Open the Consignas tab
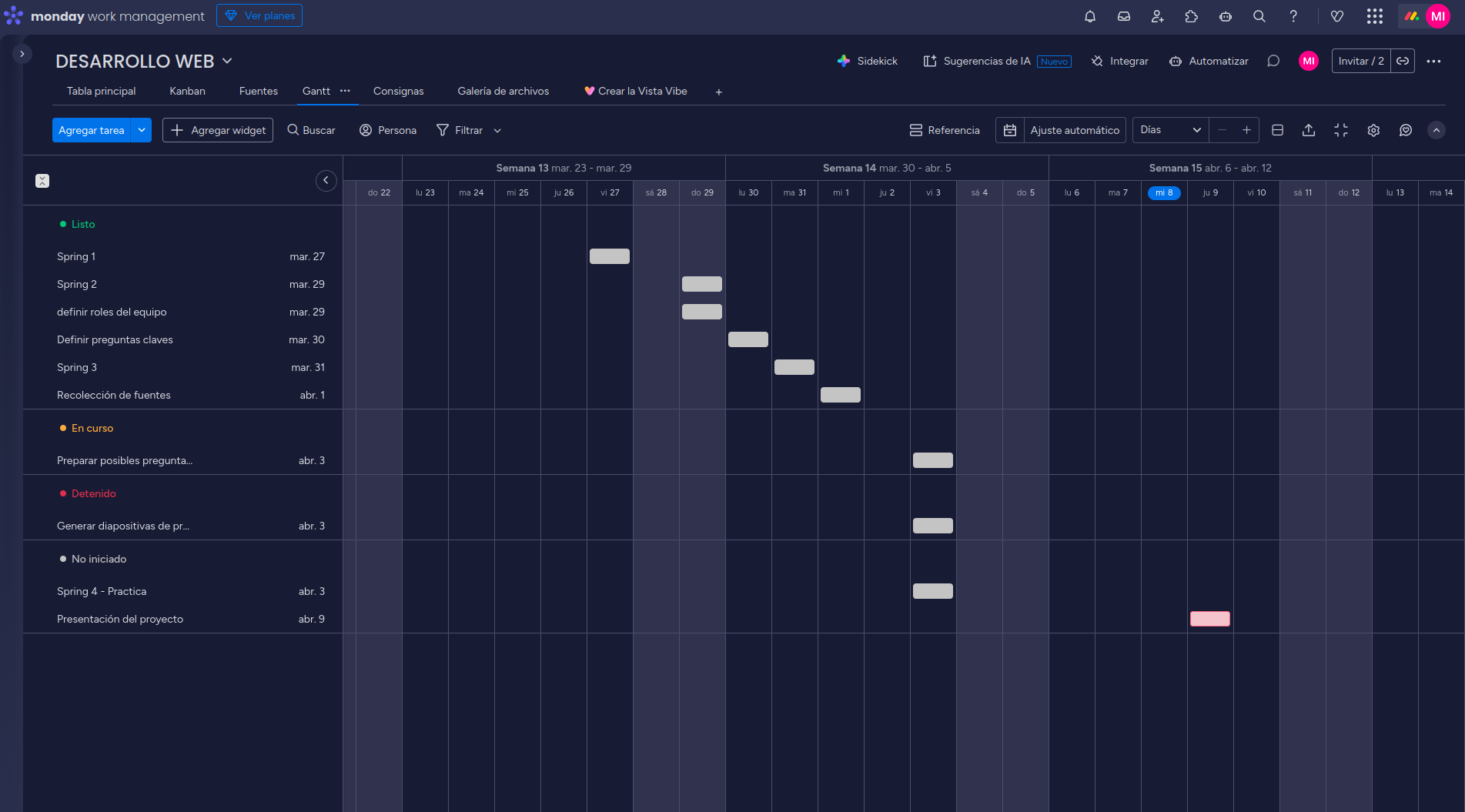Viewport: 1465px width, 812px height. point(398,91)
